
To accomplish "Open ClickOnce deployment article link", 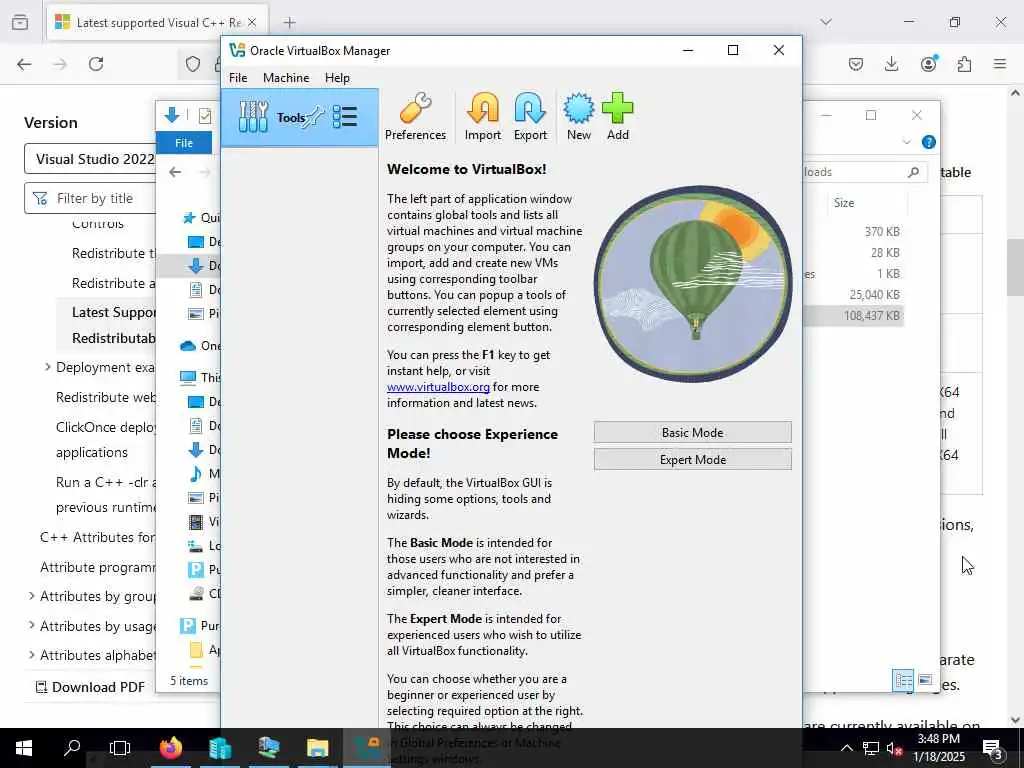I will (106, 440).
